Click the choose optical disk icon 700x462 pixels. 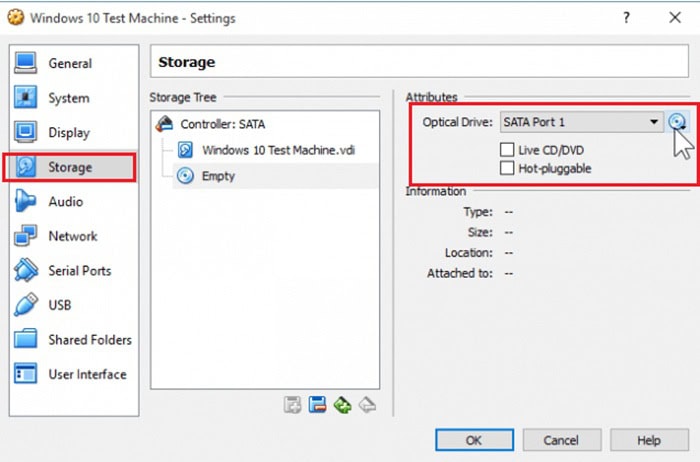[x=678, y=122]
